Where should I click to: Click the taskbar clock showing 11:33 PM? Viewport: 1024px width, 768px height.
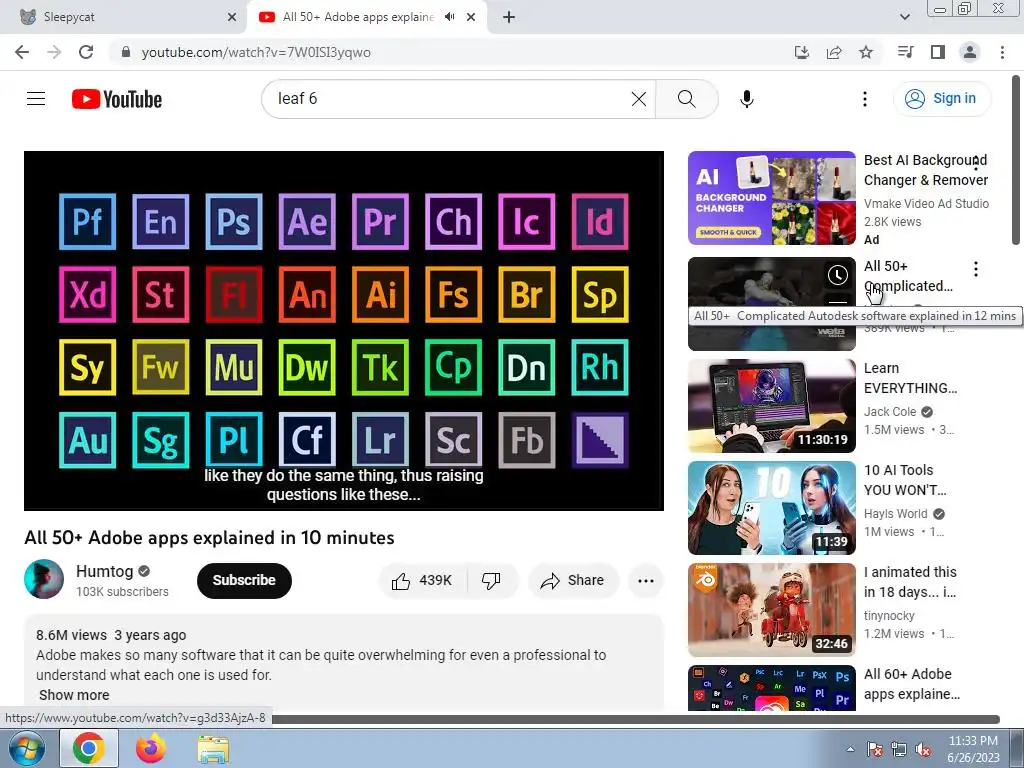tap(973, 749)
